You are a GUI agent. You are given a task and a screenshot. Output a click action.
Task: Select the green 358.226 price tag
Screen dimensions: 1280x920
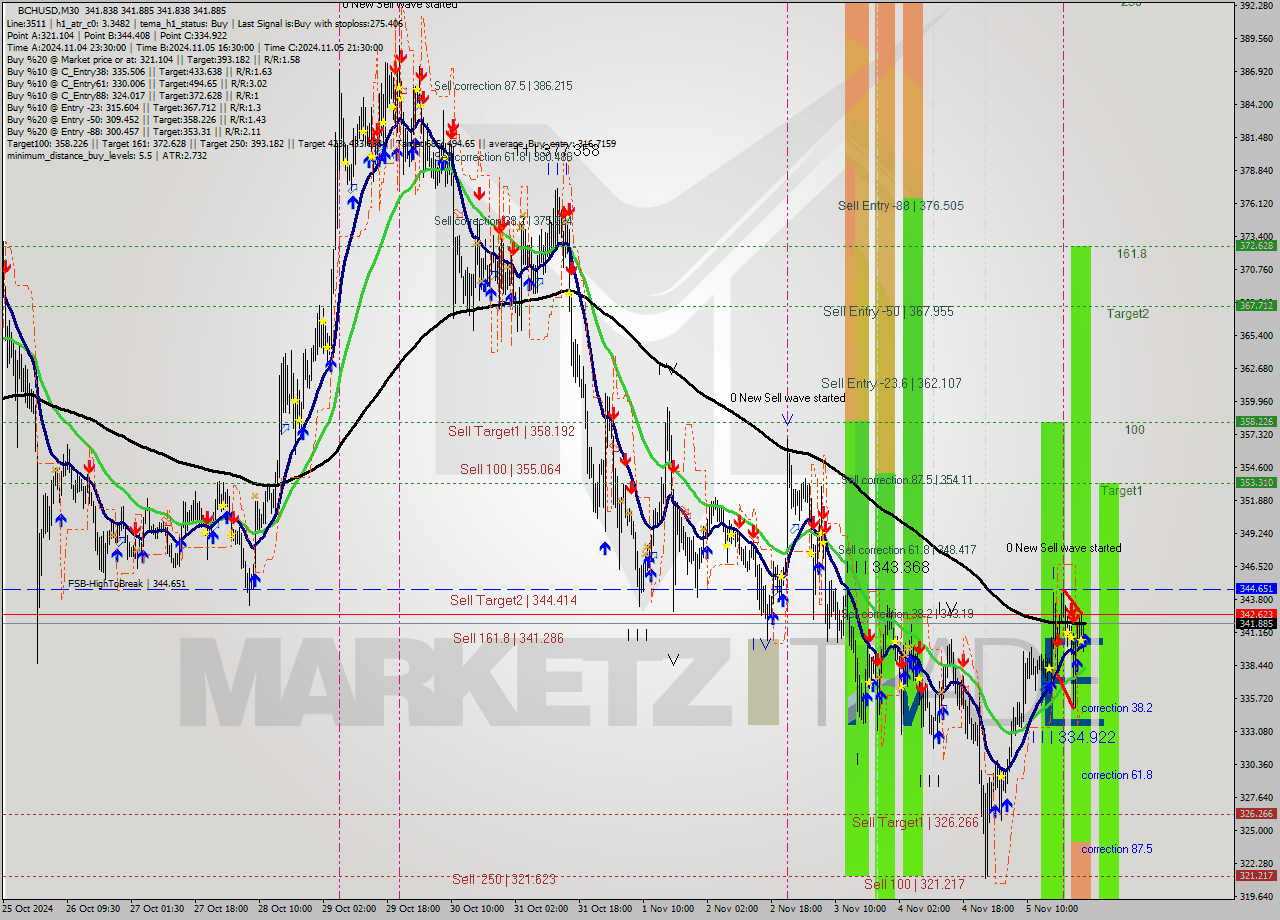pyautogui.click(x=1256, y=422)
